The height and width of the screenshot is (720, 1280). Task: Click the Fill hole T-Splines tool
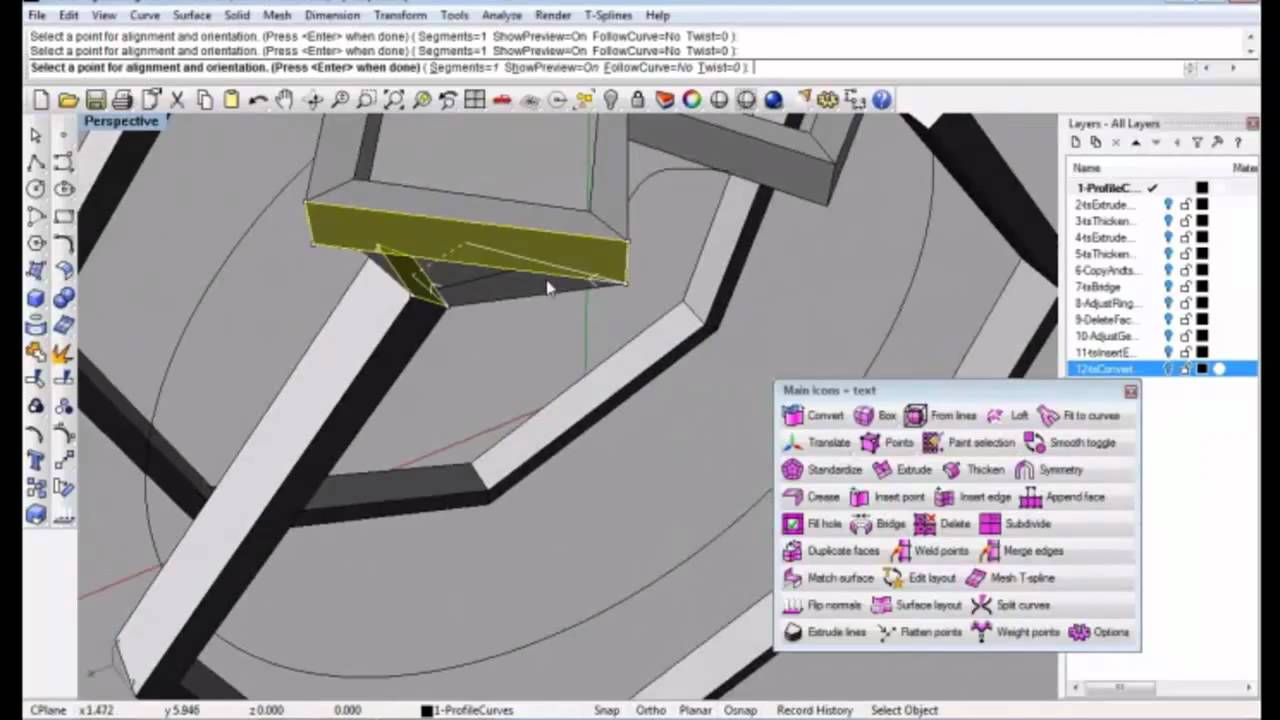point(812,524)
